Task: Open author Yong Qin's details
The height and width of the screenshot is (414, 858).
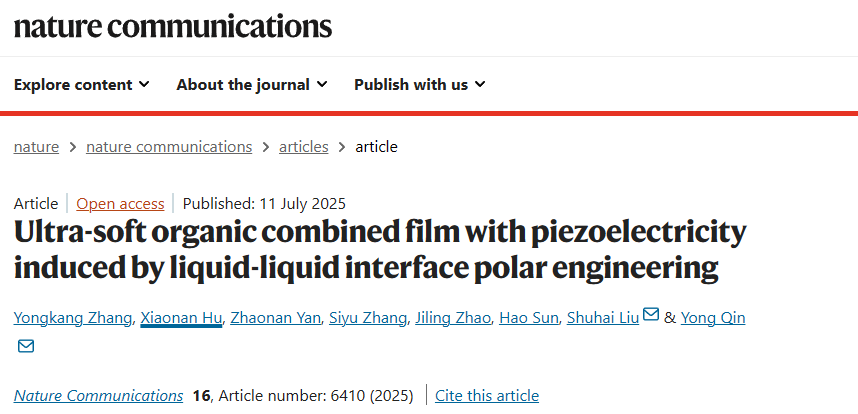Action: (x=713, y=318)
